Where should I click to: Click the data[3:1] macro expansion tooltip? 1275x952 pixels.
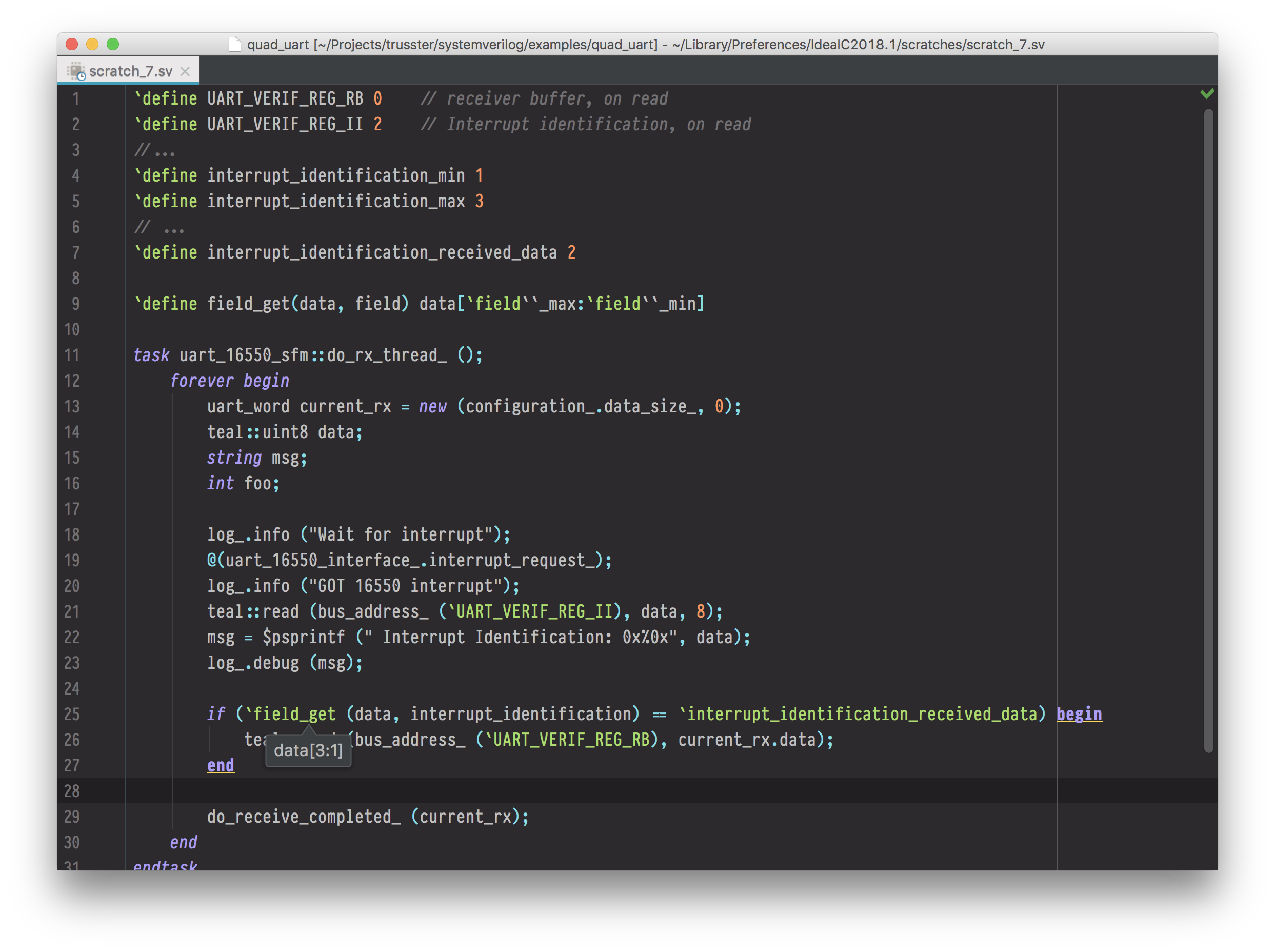coord(308,750)
